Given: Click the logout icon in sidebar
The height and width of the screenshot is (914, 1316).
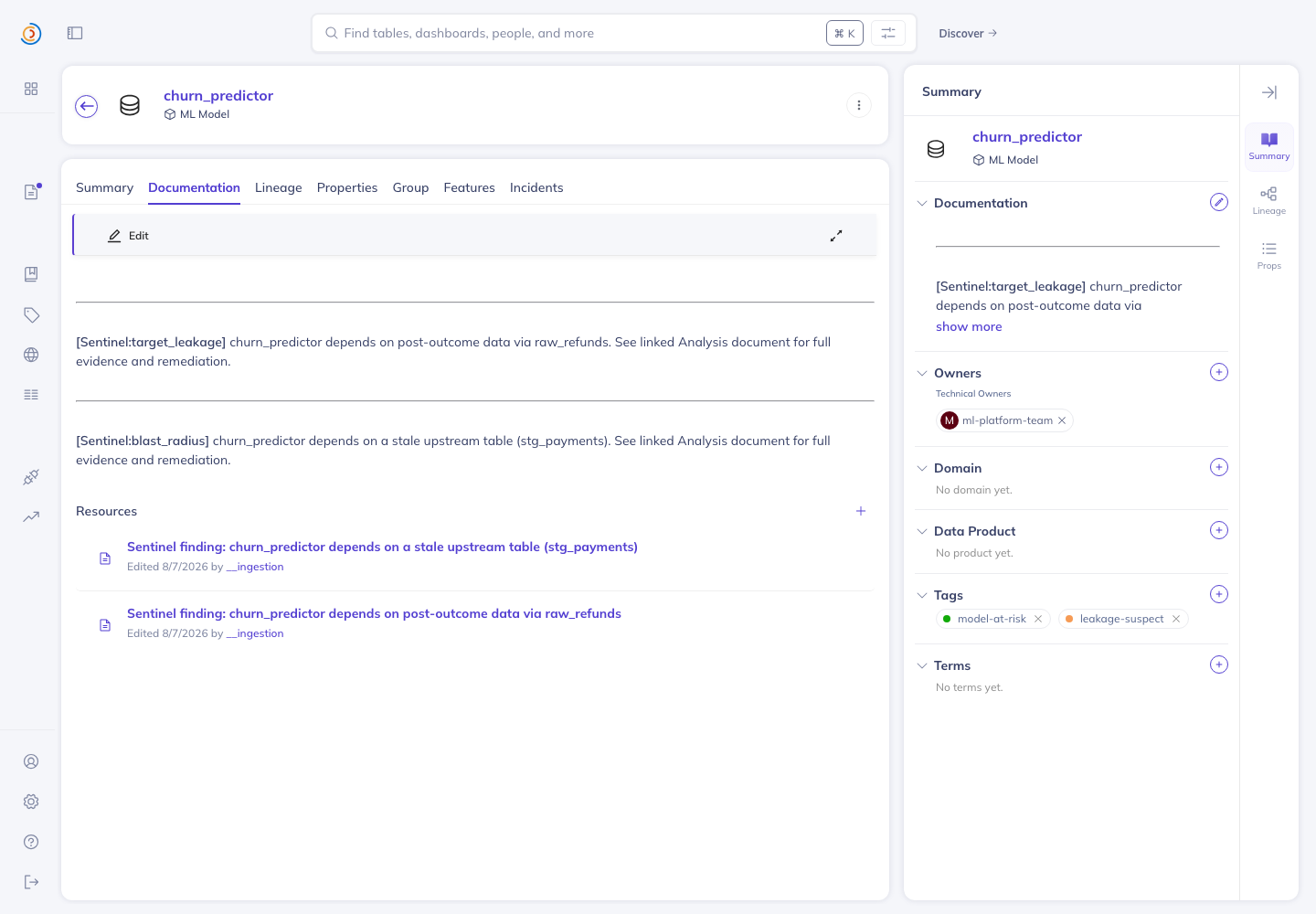Looking at the screenshot, I should click(x=31, y=882).
